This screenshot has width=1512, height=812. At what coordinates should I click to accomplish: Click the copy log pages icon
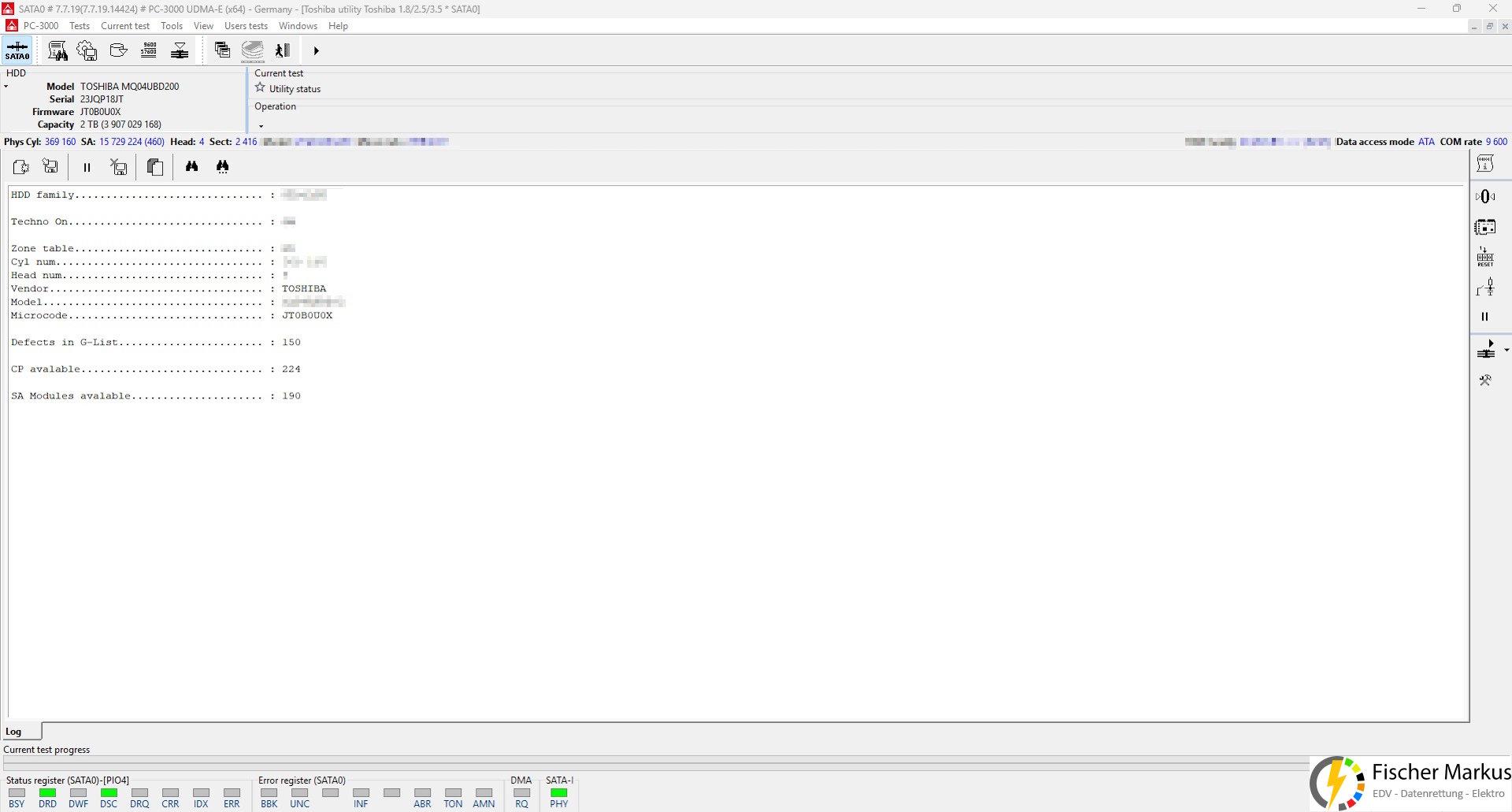click(x=155, y=166)
